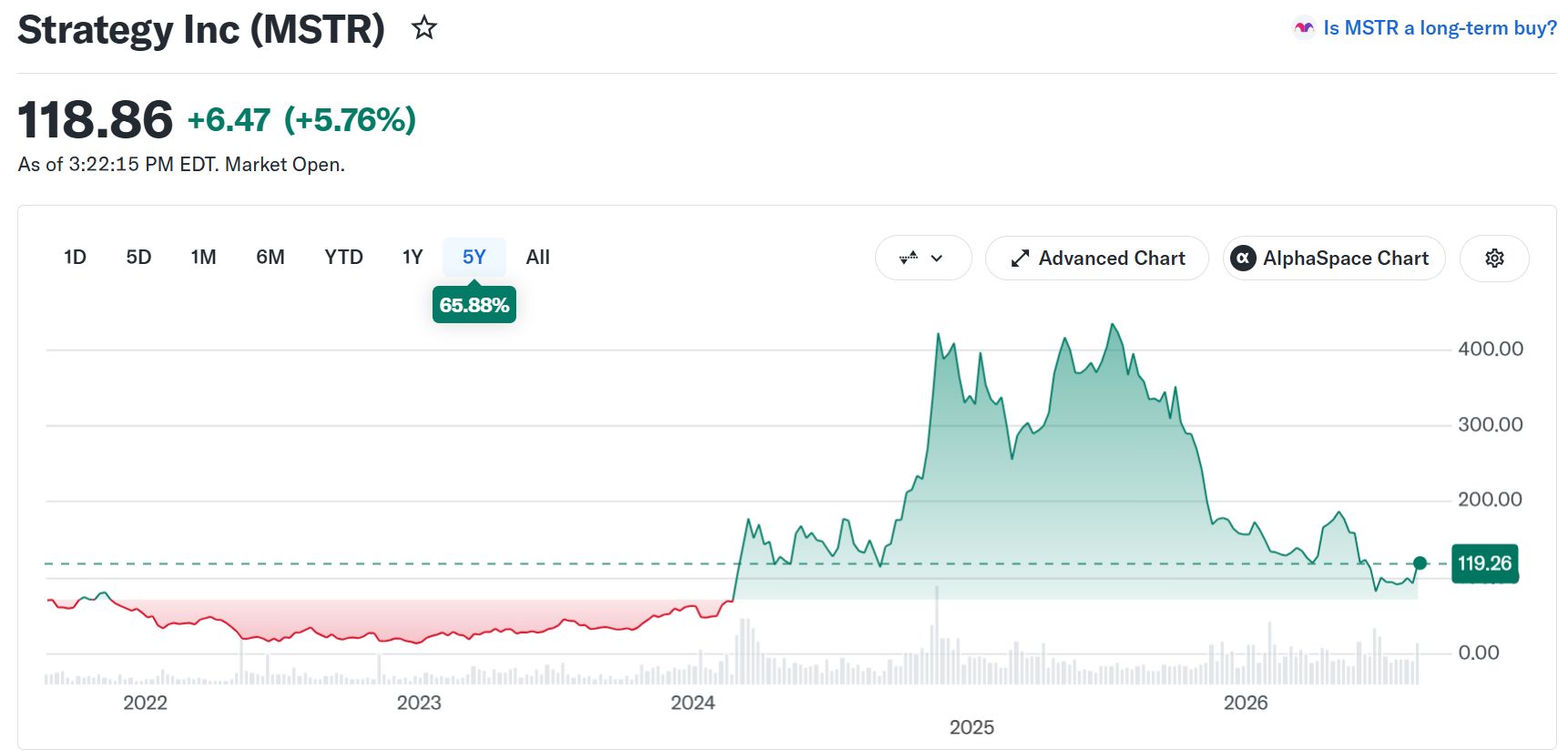Click the 0.00 axis label
Screen dimensions: 1568x751
(1479, 653)
